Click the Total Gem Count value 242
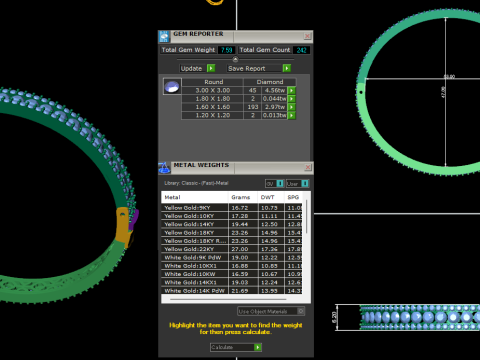The width and height of the screenshot is (480, 360). 302,50
